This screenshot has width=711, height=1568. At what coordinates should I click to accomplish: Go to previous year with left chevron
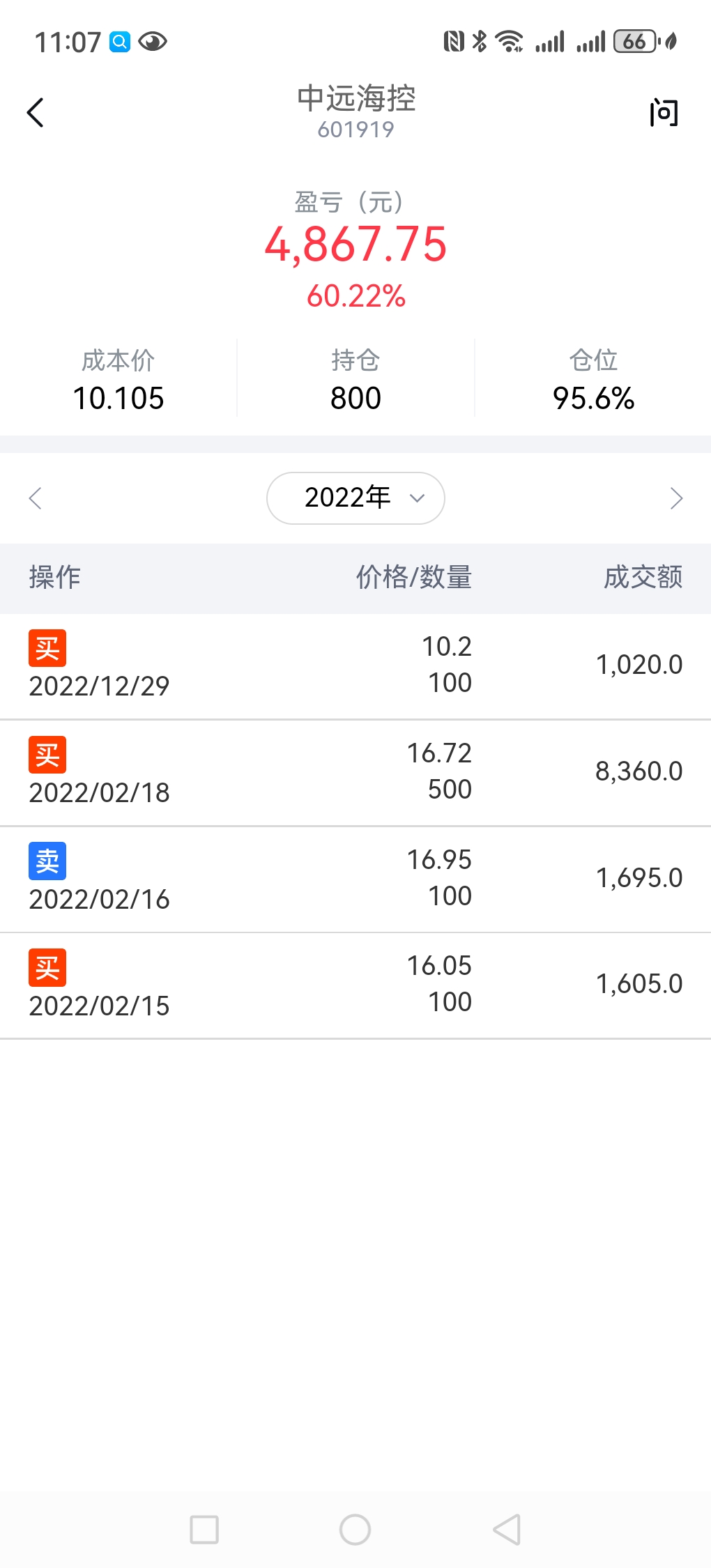click(x=36, y=498)
